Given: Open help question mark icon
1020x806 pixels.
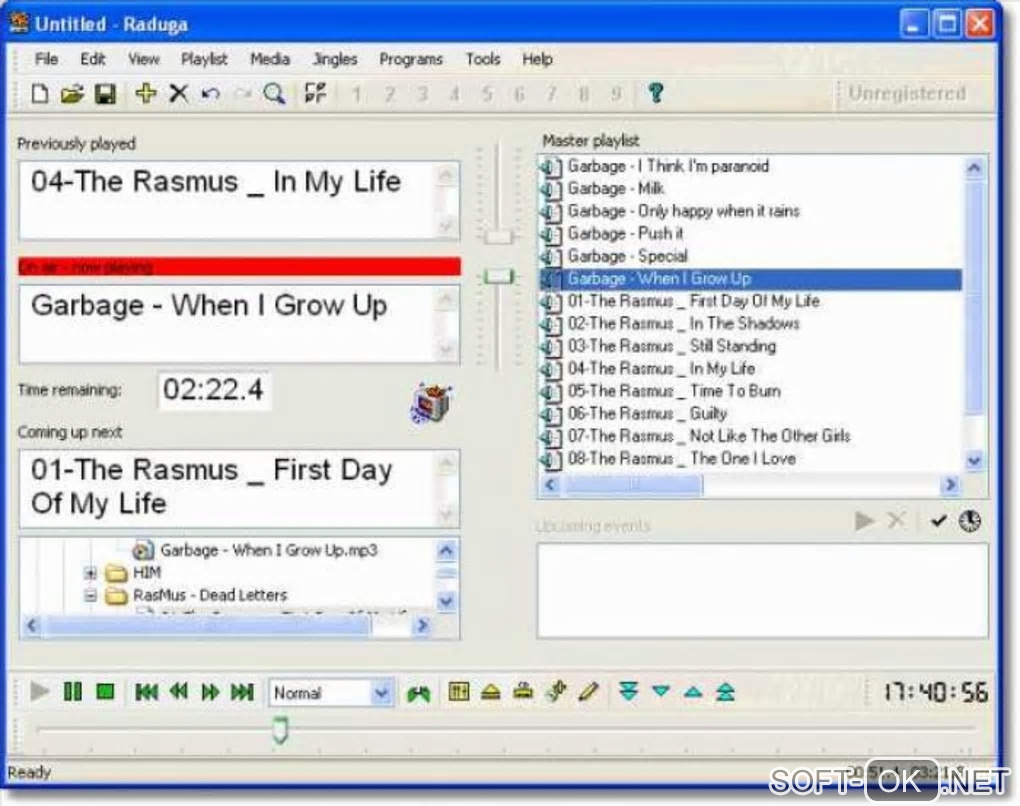Looking at the screenshot, I should point(656,93).
